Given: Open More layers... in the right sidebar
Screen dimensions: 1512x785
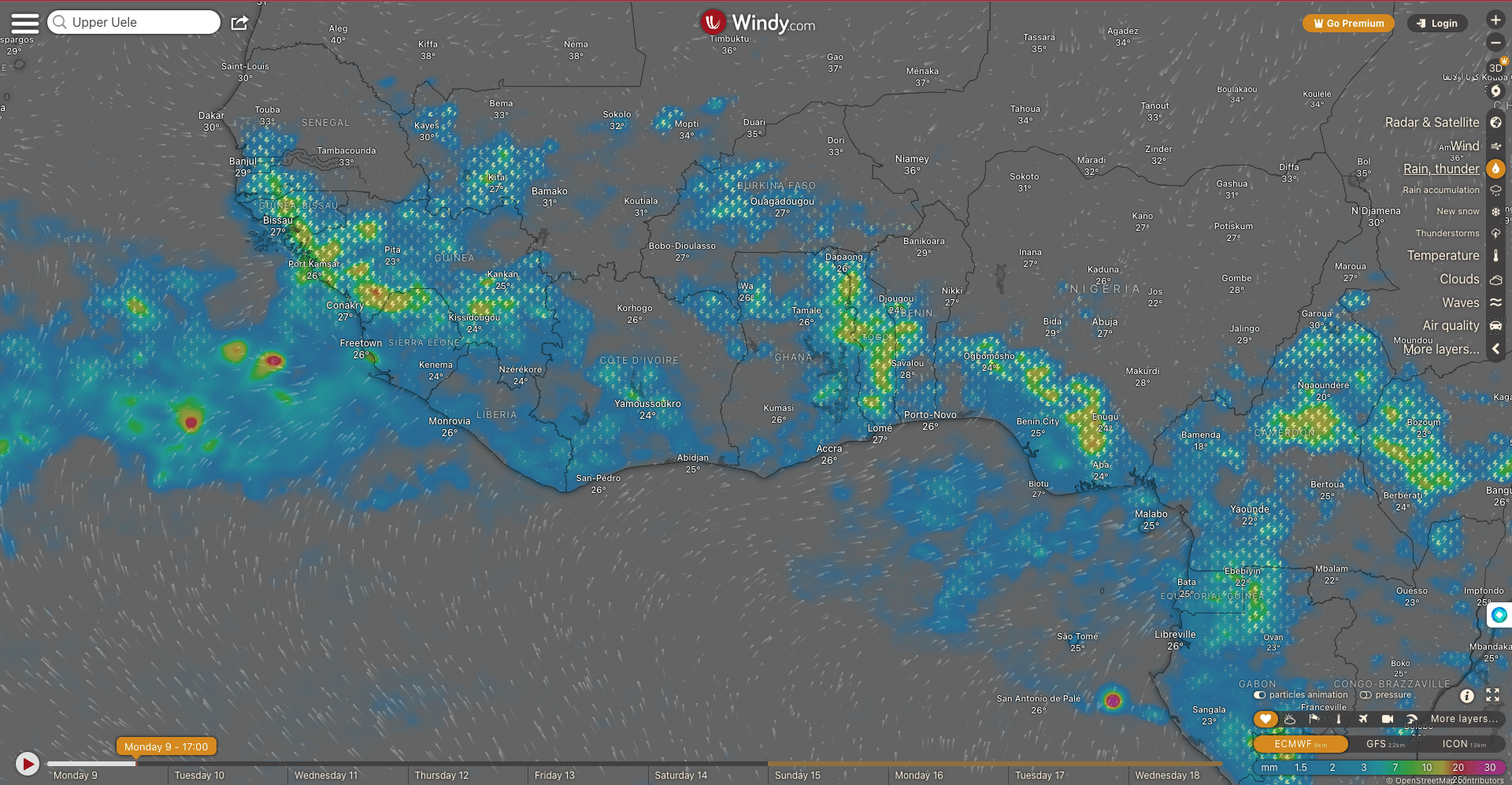Looking at the screenshot, I should 1441,349.
